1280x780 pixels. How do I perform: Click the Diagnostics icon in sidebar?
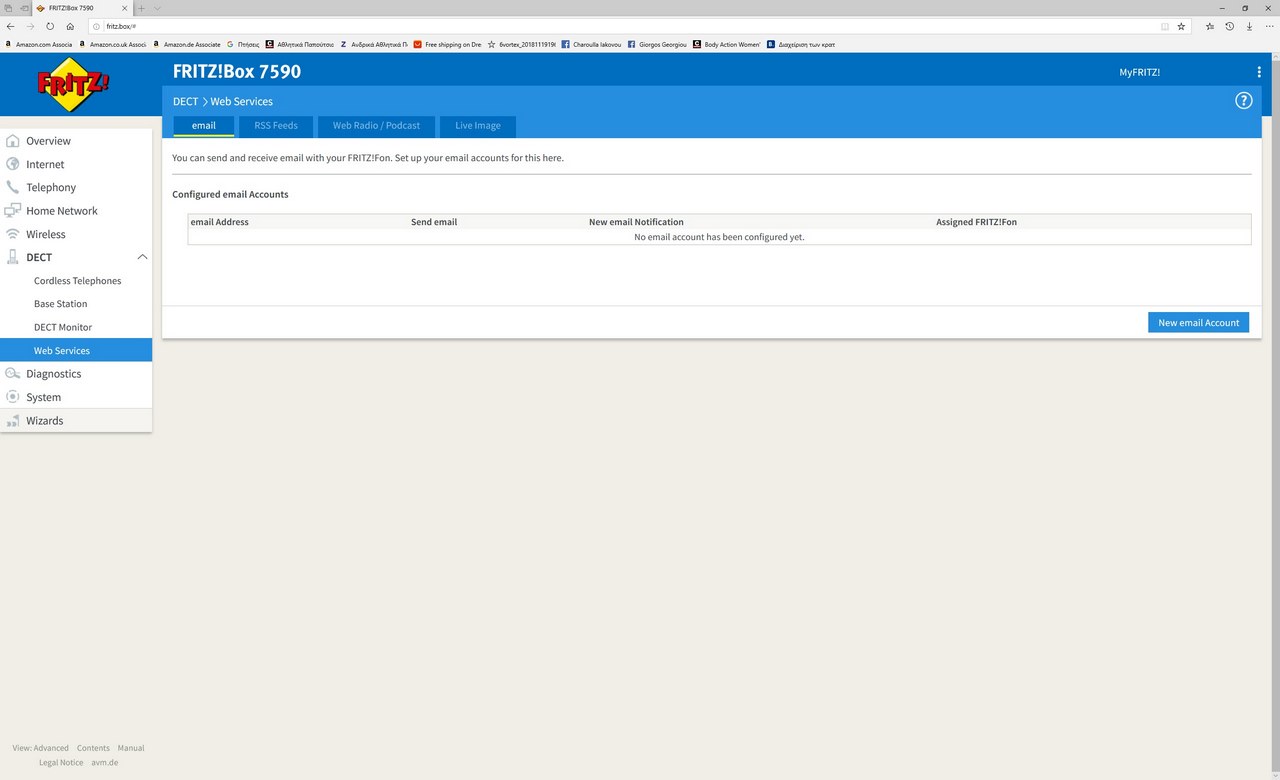[x=12, y=374]
